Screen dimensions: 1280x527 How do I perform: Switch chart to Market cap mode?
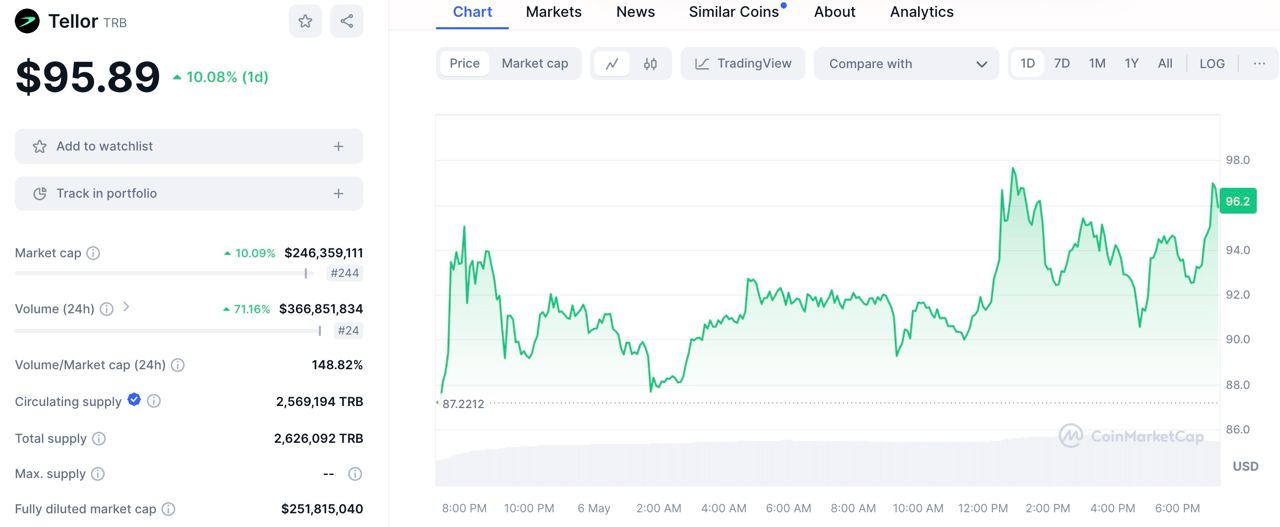pos(535,63)
